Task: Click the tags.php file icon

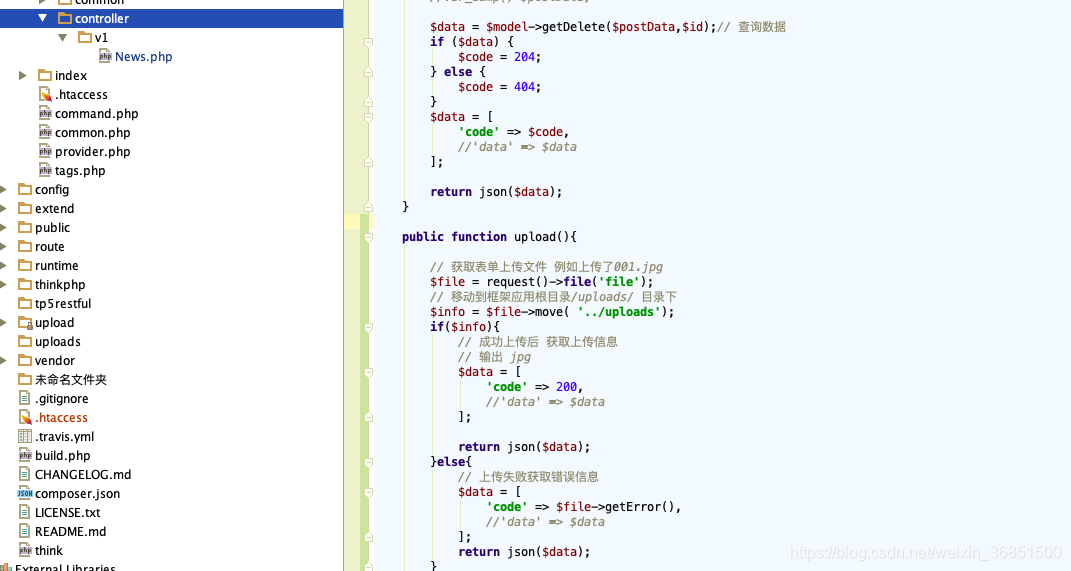Action: (x=45, y=170)
